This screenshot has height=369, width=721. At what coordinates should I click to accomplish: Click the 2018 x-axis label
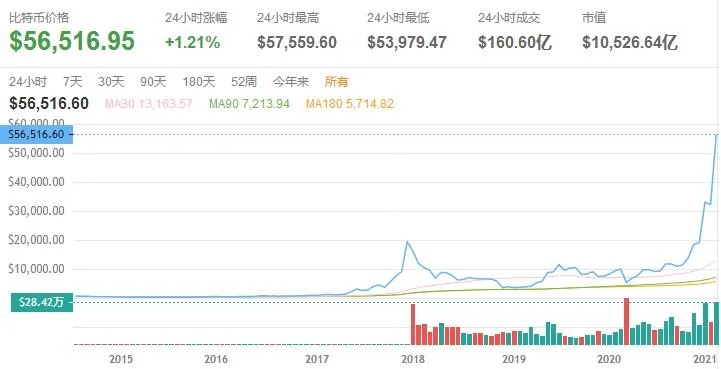(x=413, y=359)
